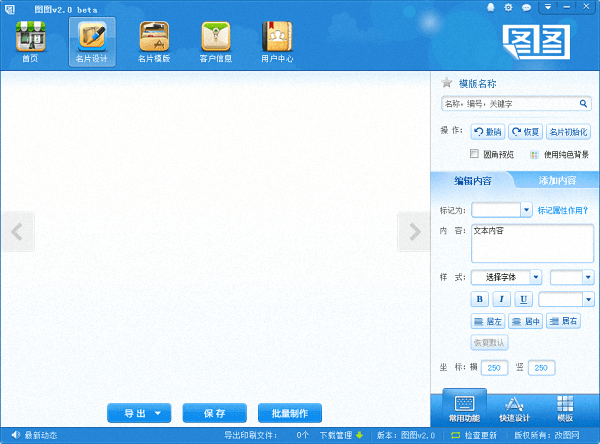Click the 版本: 图图v2.0 text
This screenshot has height=444, width=600.
[x=406, y=435]
